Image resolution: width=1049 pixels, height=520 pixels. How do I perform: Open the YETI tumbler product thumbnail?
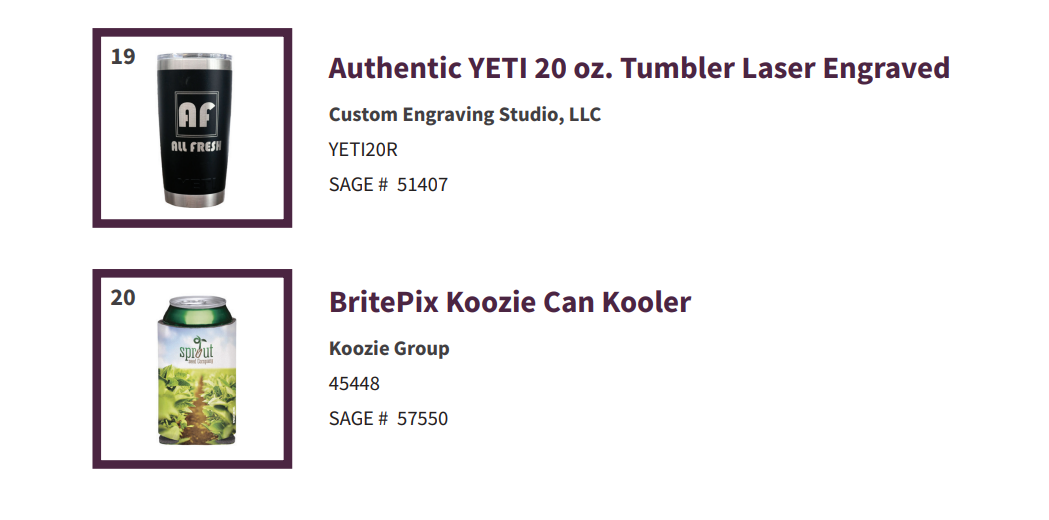click(194, 131)
